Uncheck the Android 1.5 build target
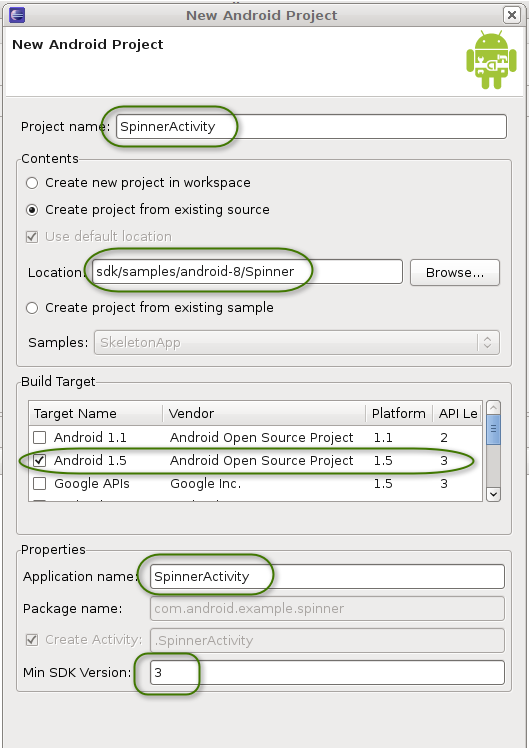The image size is (529, 748). [x=40, y=460]
